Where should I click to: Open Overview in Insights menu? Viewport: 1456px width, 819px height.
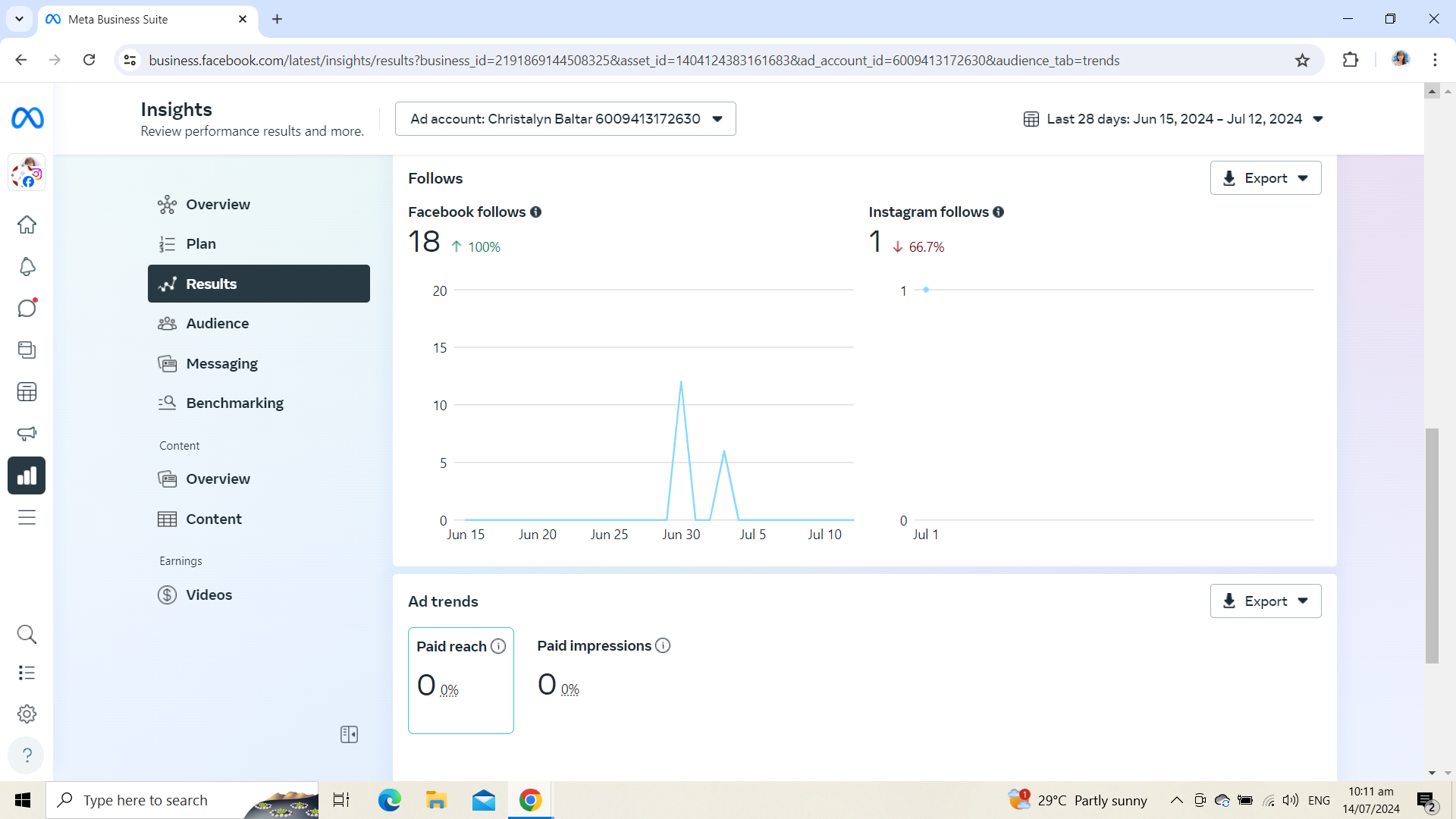click(x=259, y=204)
